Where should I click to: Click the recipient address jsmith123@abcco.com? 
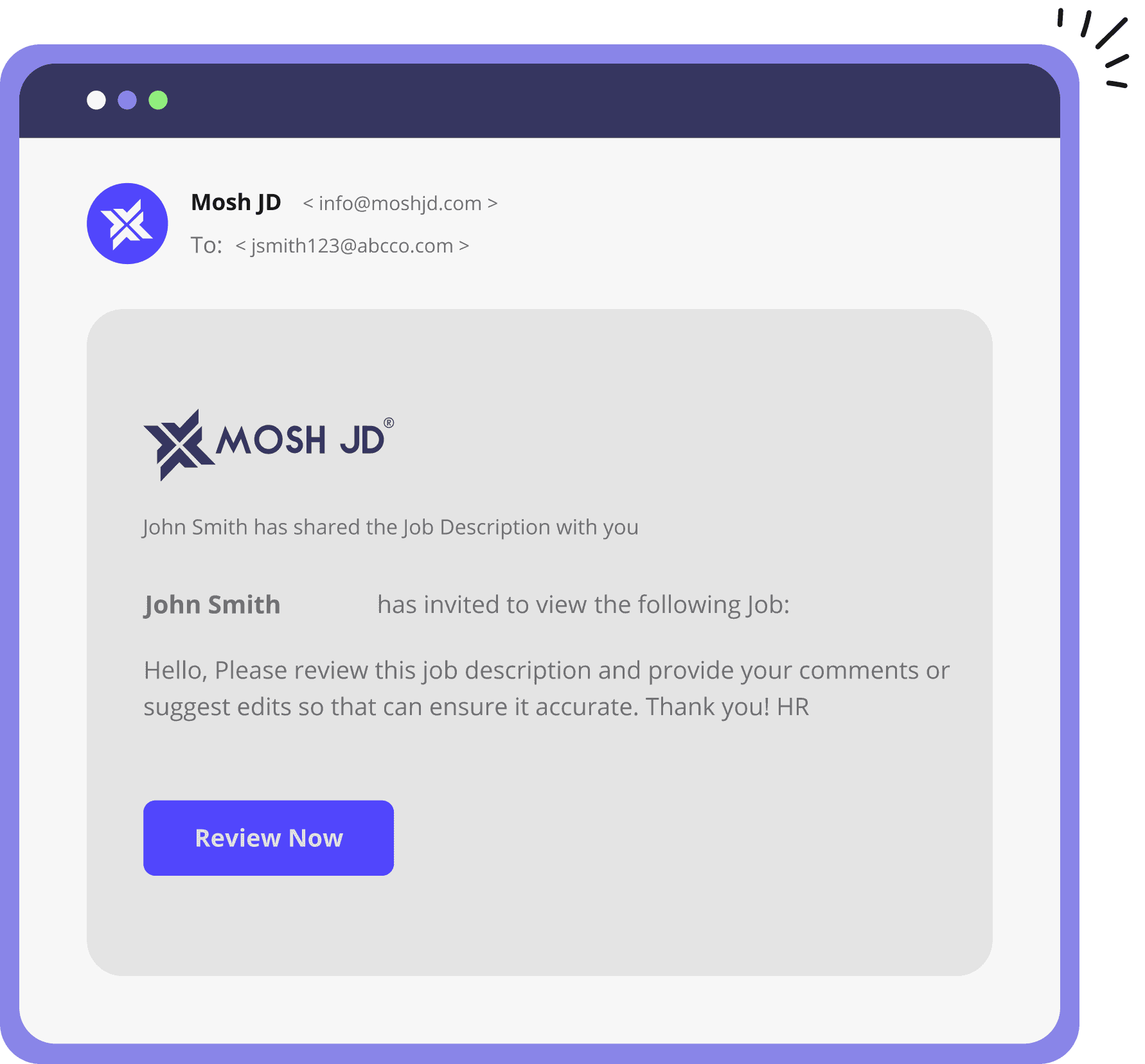pyautogui.click(x=352, y=246)
